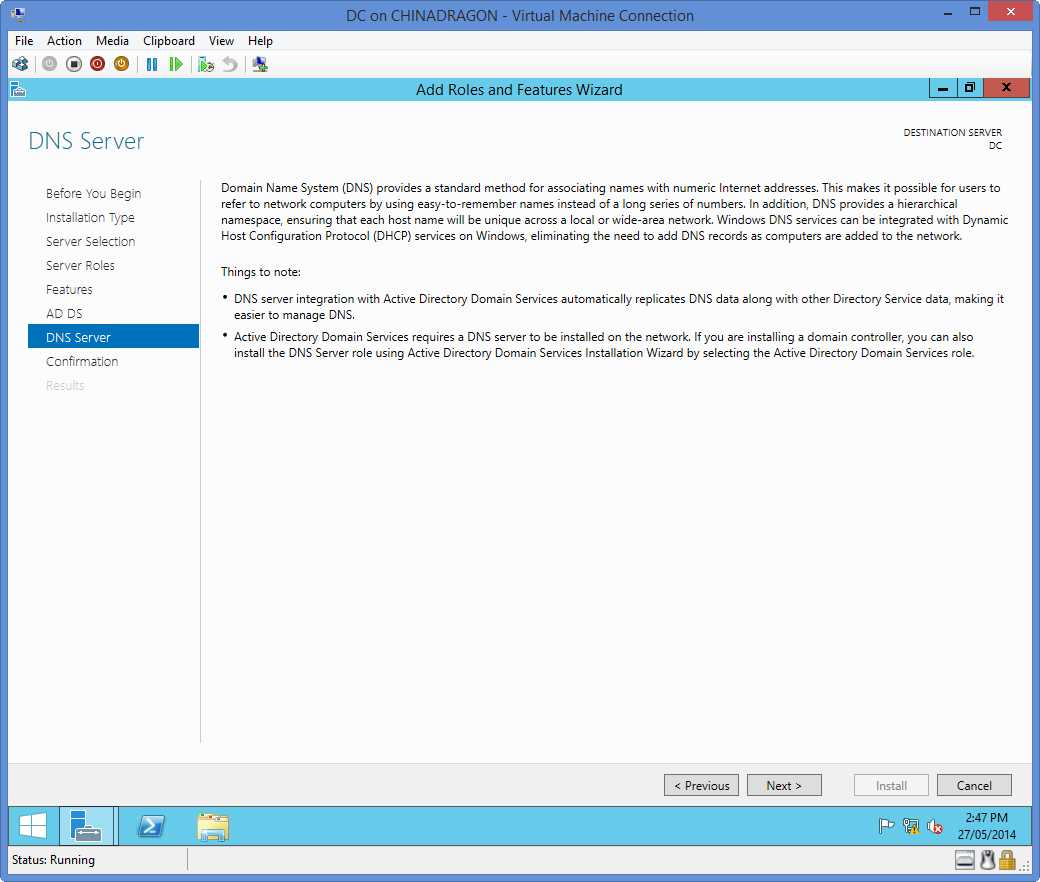Click the red Shut Down VM icon
The image size is (1040, 882).
point(98,64)
